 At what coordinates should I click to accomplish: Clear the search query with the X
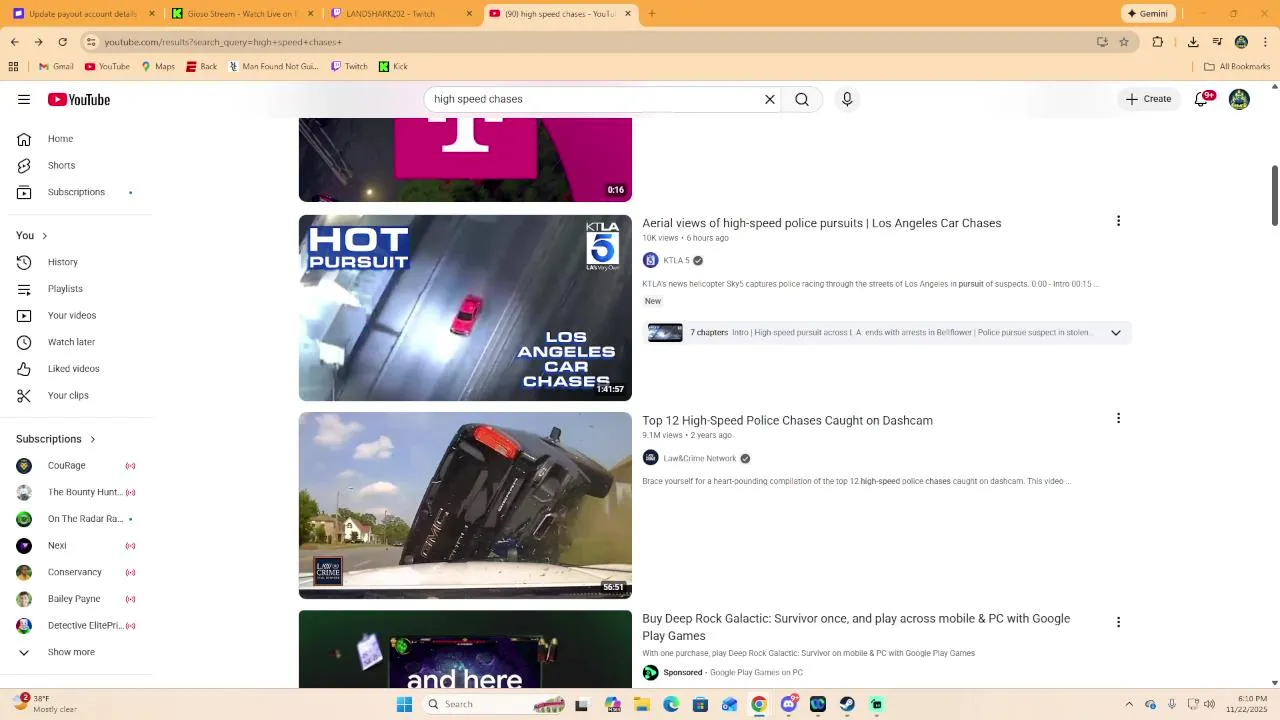(x=770, y=99)
